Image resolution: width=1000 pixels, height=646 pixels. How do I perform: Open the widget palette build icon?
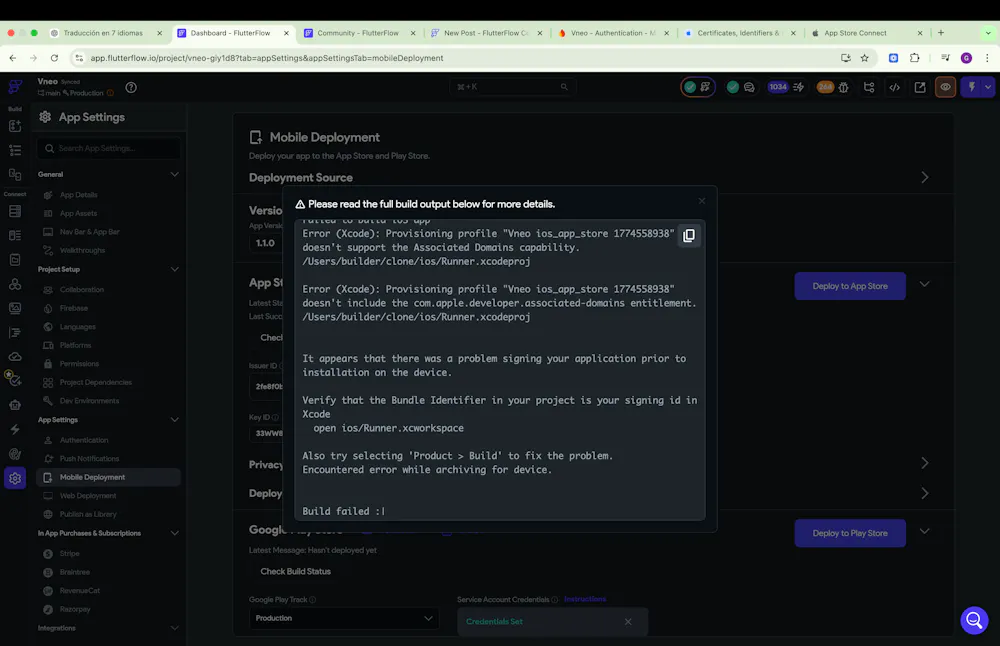pos(15,126)
